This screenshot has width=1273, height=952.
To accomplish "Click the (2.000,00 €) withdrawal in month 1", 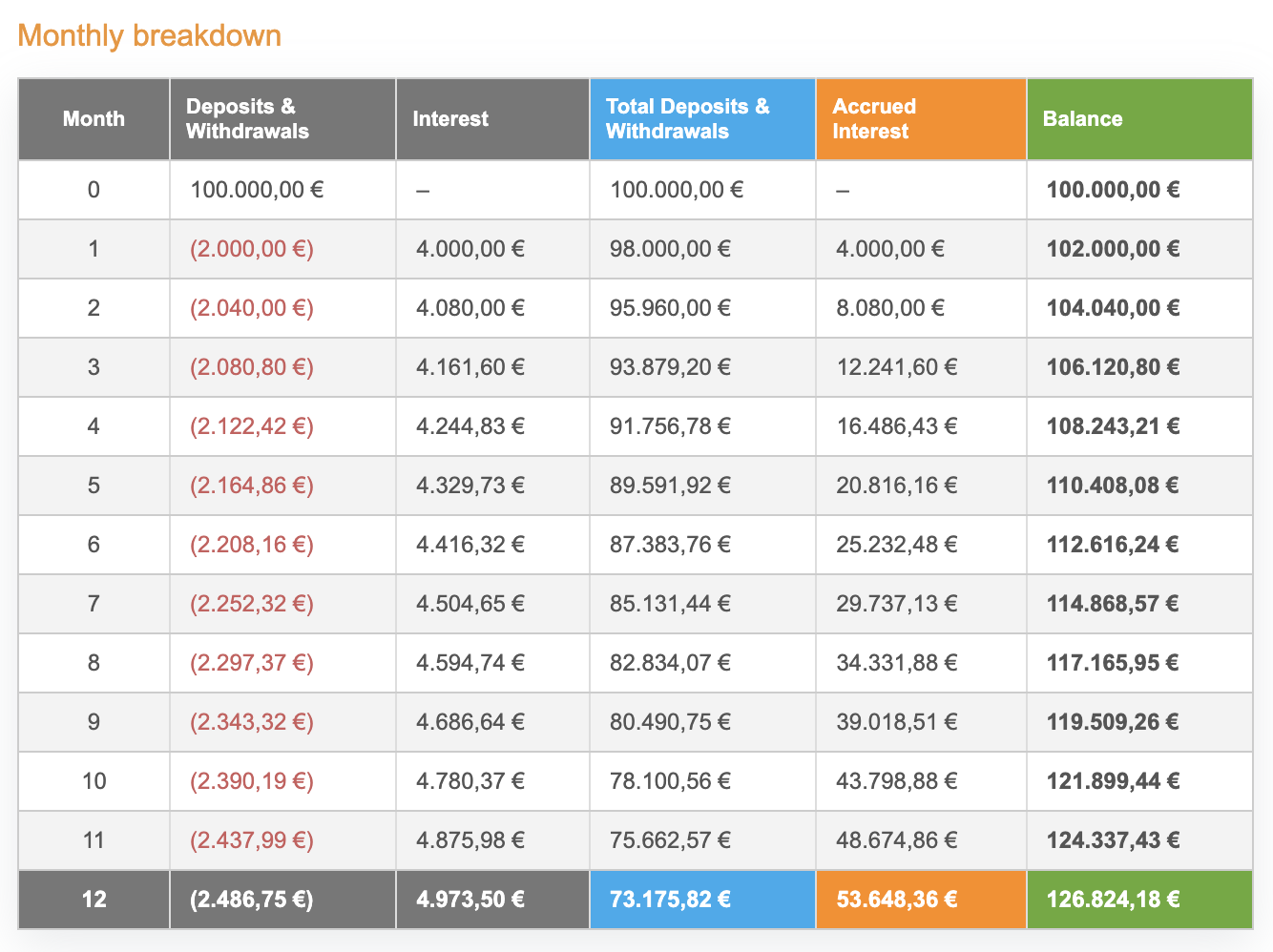I will coord(252,249).
